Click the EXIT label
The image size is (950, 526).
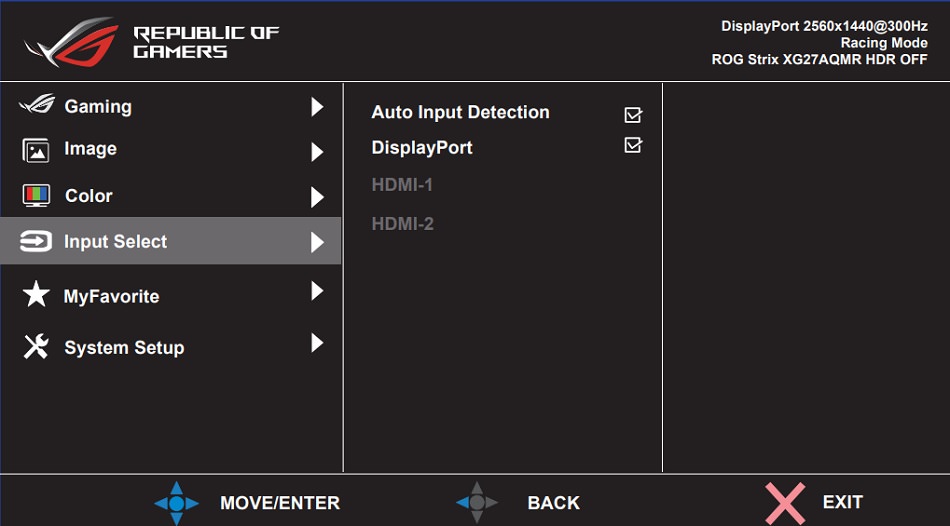(x=842, y=502)
